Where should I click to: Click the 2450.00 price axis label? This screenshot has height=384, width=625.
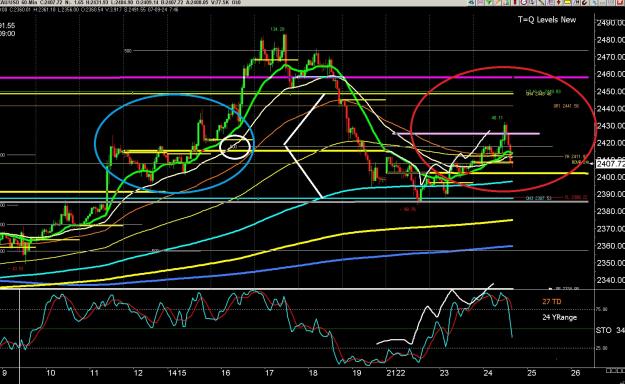click(x=610, y=91)
